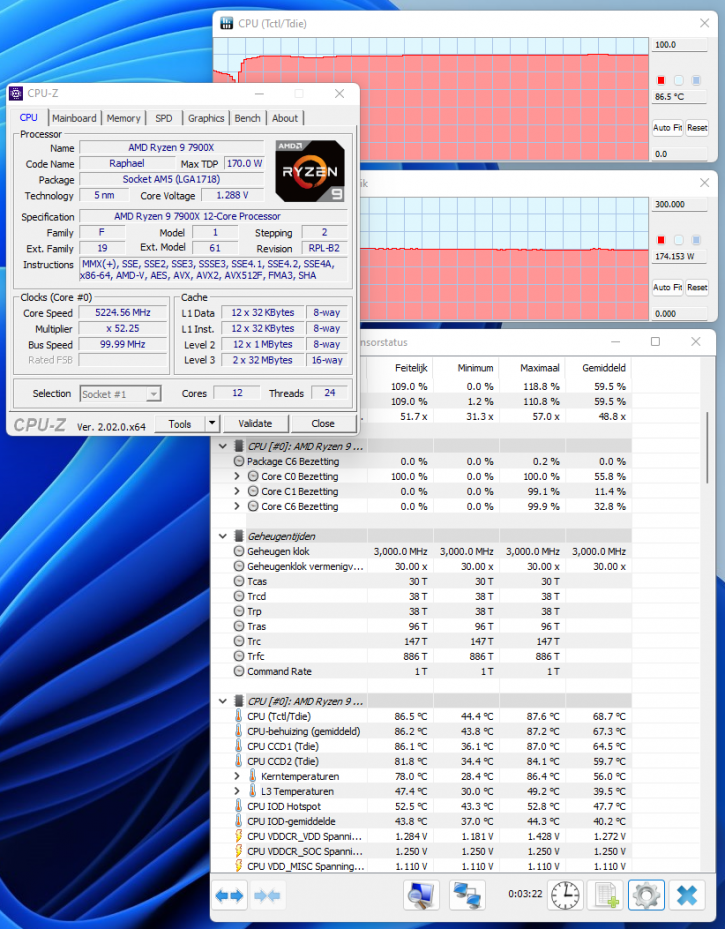Click thermometer icon of CPU CCD1 (Tdie) row
This screenshot has height=929, width=725.
239,746
